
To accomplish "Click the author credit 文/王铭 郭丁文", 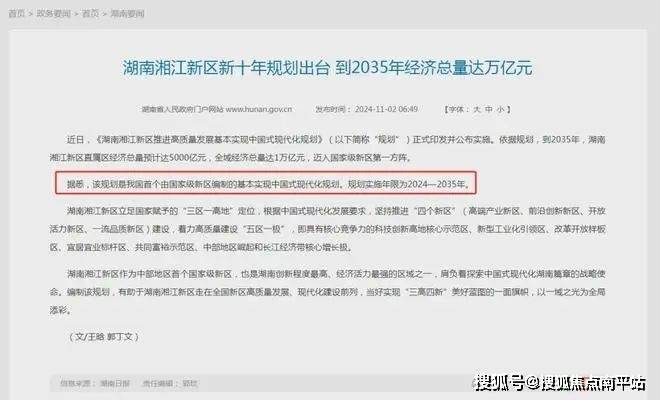I will tap(104, 337).
